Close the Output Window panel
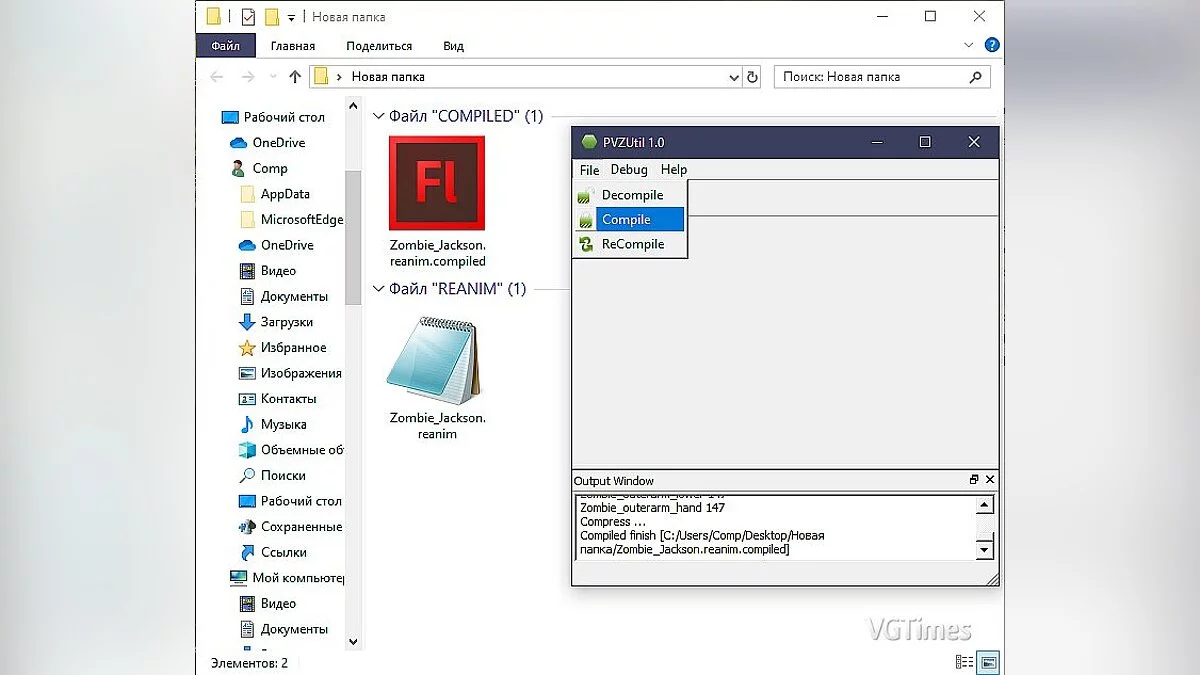 tap(990, 481)
